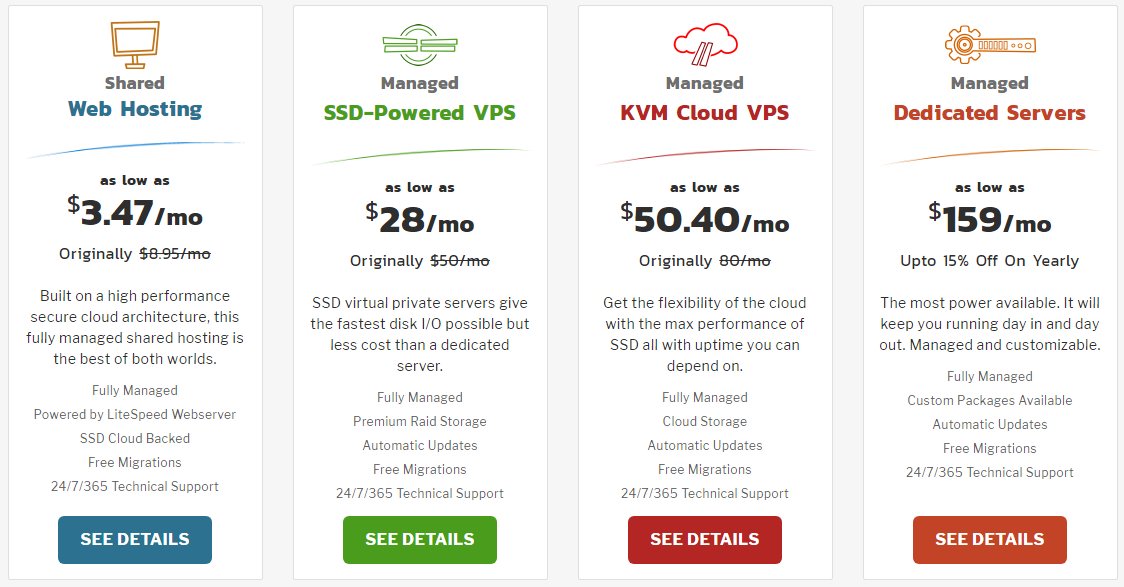Image resolution: width=1124 pixels, height=587 pixels.
Task: Click the $159/mo dedicated price
Action: tap(990, 220)
